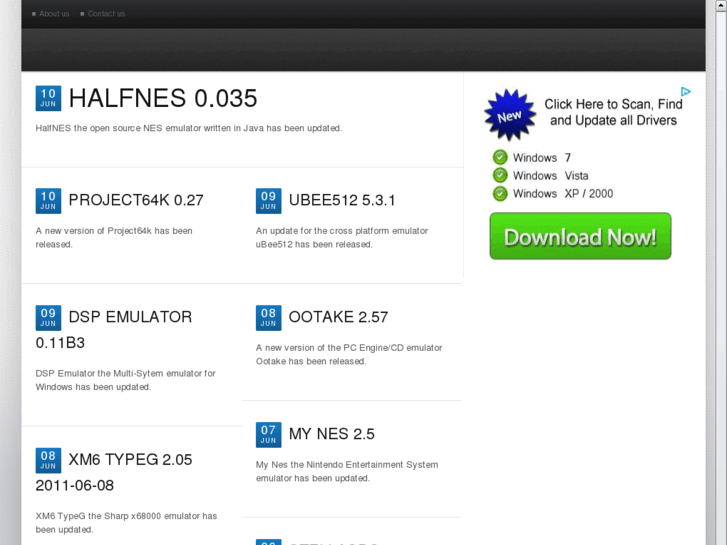
Task: Open the MY NES 2.5 article
Action: 332,434
